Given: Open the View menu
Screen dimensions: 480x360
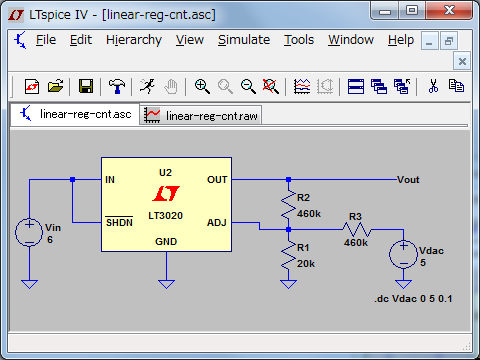Looking at the screenshot, I should 190,40.
